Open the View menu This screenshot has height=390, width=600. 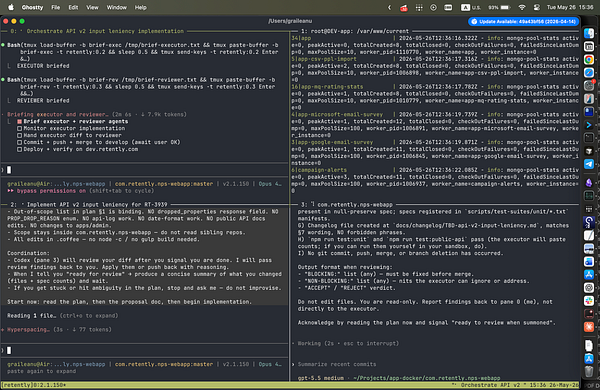point(92,7)
